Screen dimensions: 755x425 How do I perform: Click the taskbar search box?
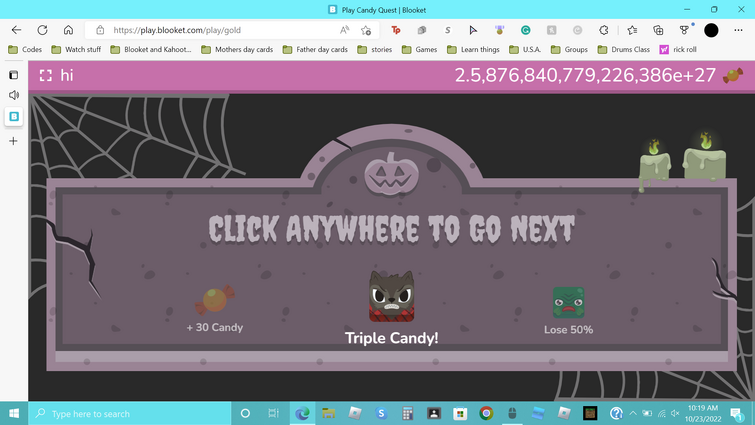pyautogui.click(x=130, y=413)
